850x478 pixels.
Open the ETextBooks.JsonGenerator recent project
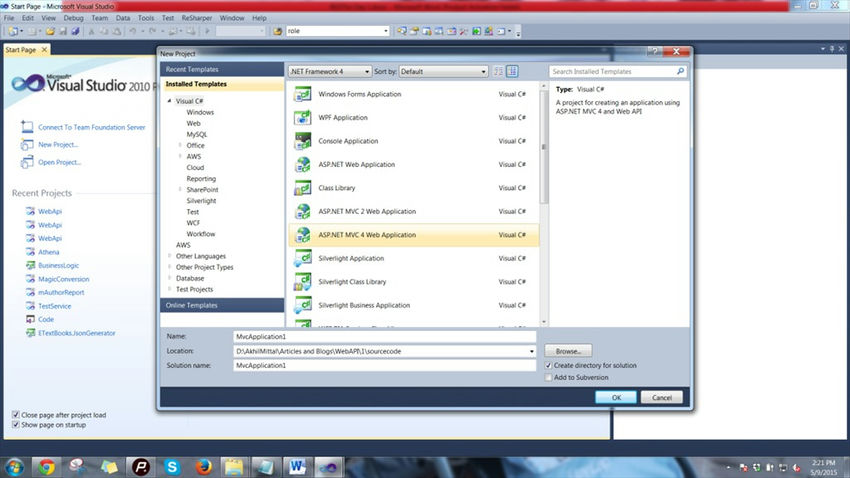click(x=76, y=333)
